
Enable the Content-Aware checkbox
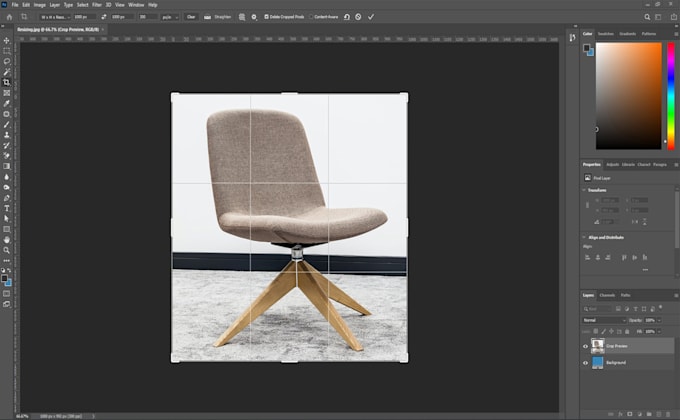[311, 17]
